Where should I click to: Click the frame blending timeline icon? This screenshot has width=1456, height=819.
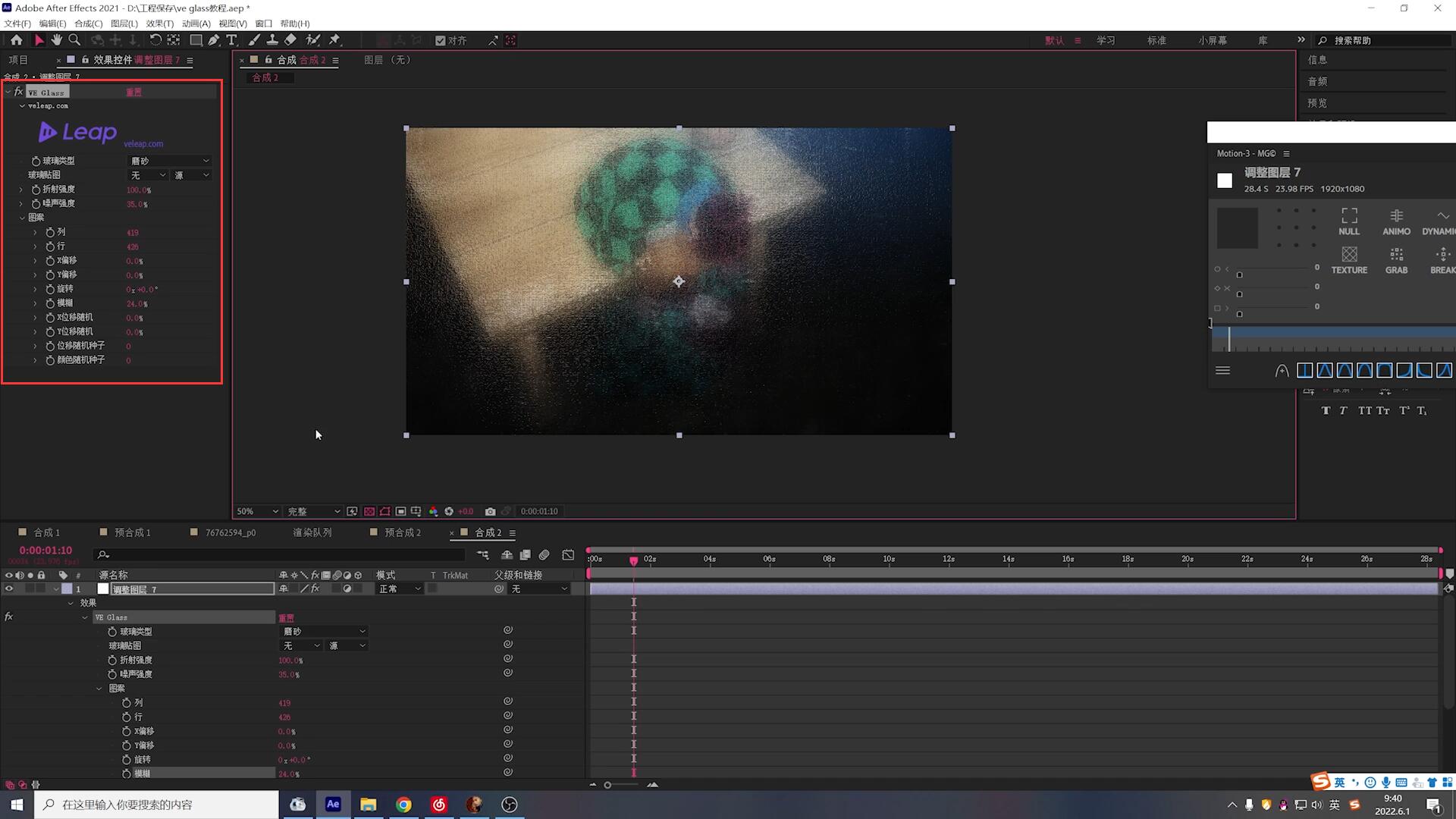pyautogui.click(x=525, y=555)
